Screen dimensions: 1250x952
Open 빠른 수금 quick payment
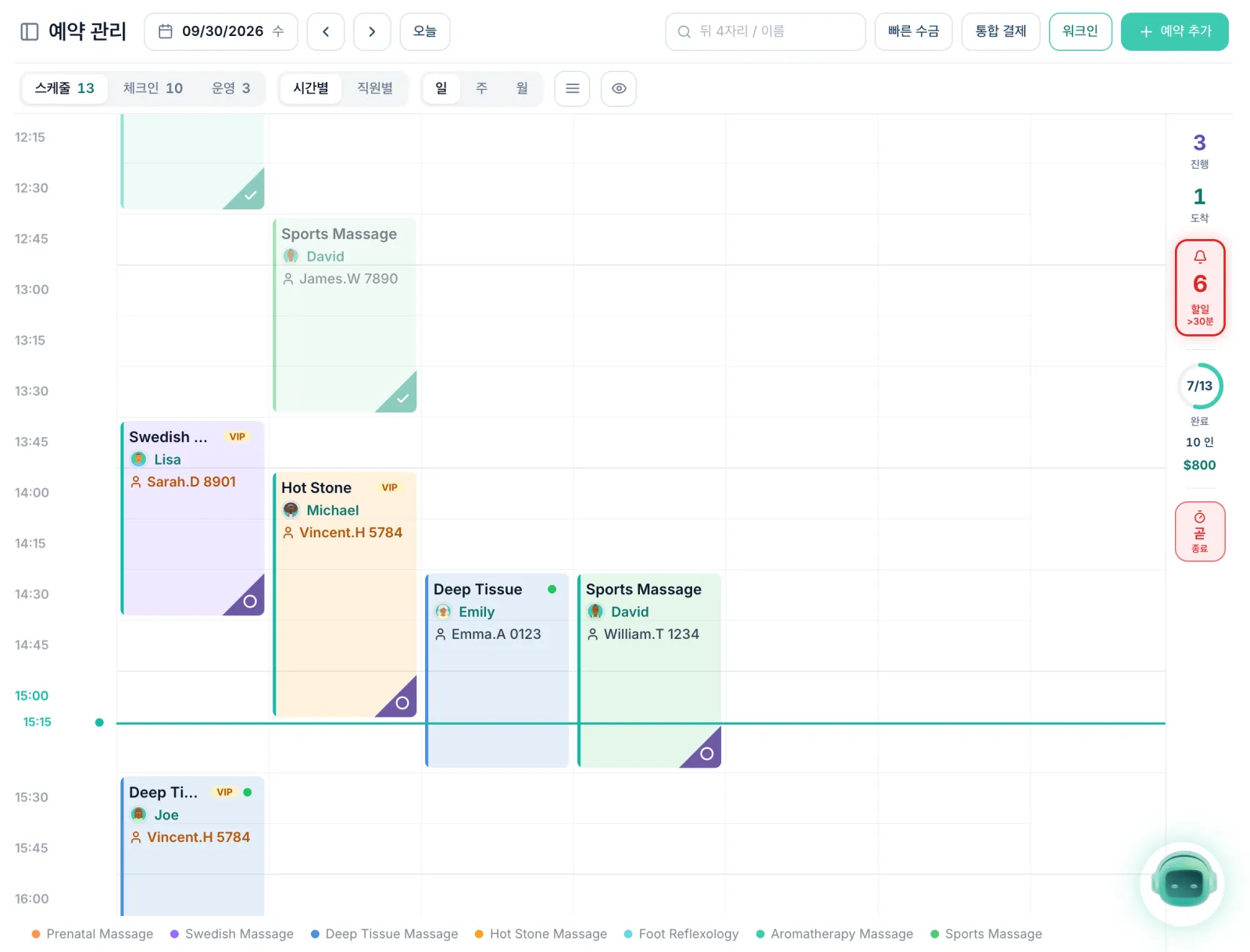tap(913, 32)
